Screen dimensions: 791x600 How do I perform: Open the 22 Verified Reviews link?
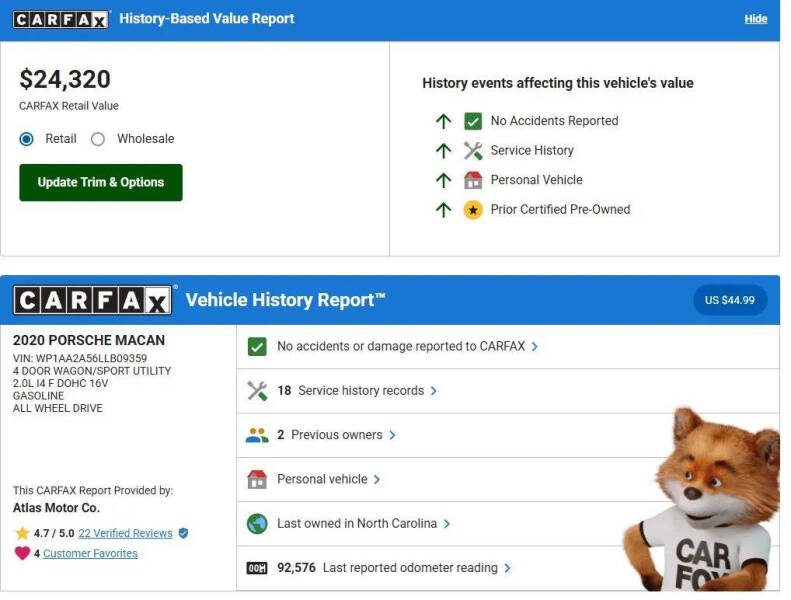pos(125,533)
